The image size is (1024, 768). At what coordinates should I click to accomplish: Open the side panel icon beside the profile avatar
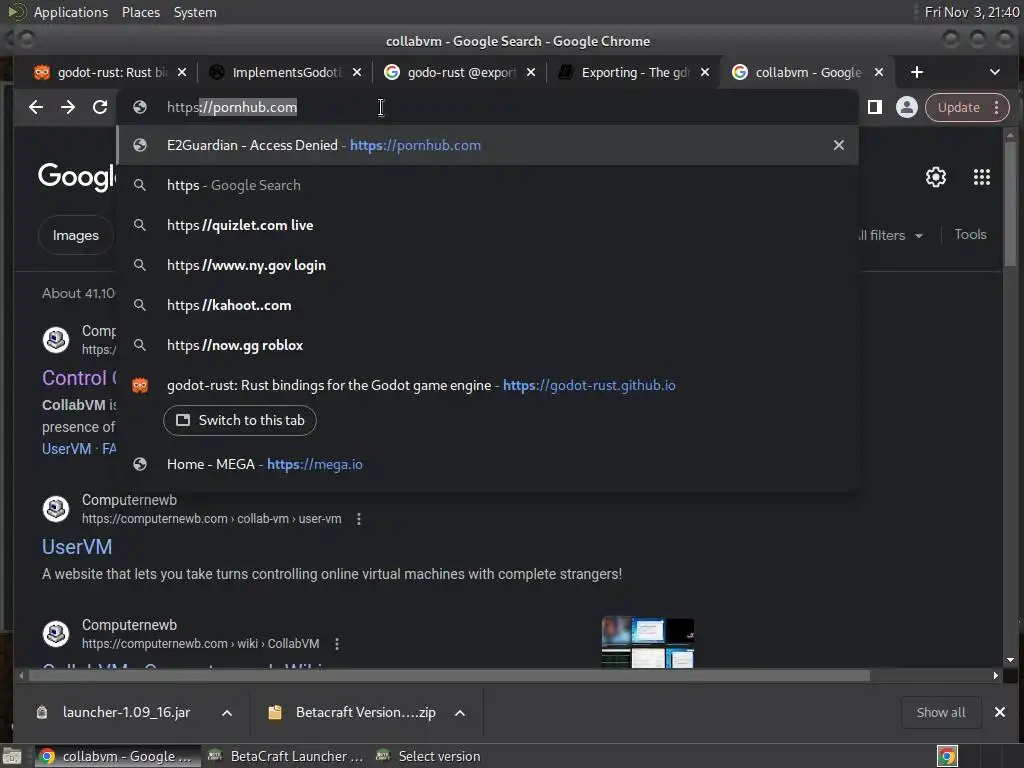click(875, 107)
